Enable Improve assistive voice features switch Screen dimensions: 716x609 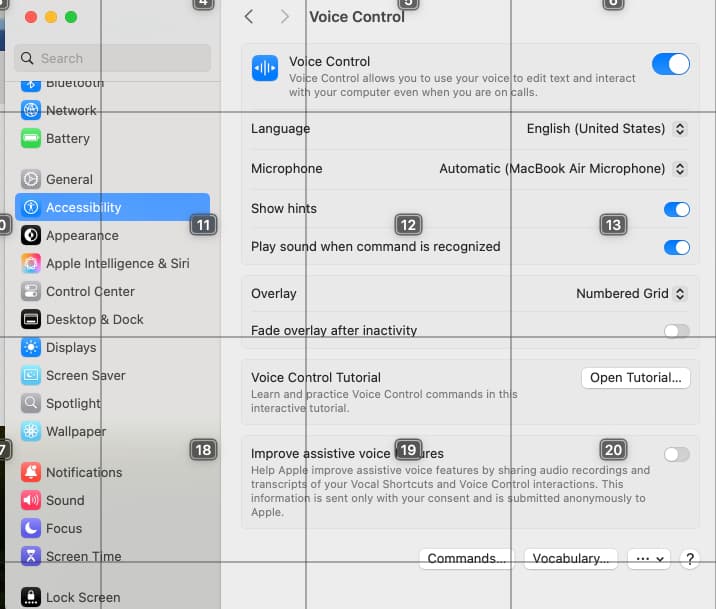pyautogui.click(x=677, y=454)
